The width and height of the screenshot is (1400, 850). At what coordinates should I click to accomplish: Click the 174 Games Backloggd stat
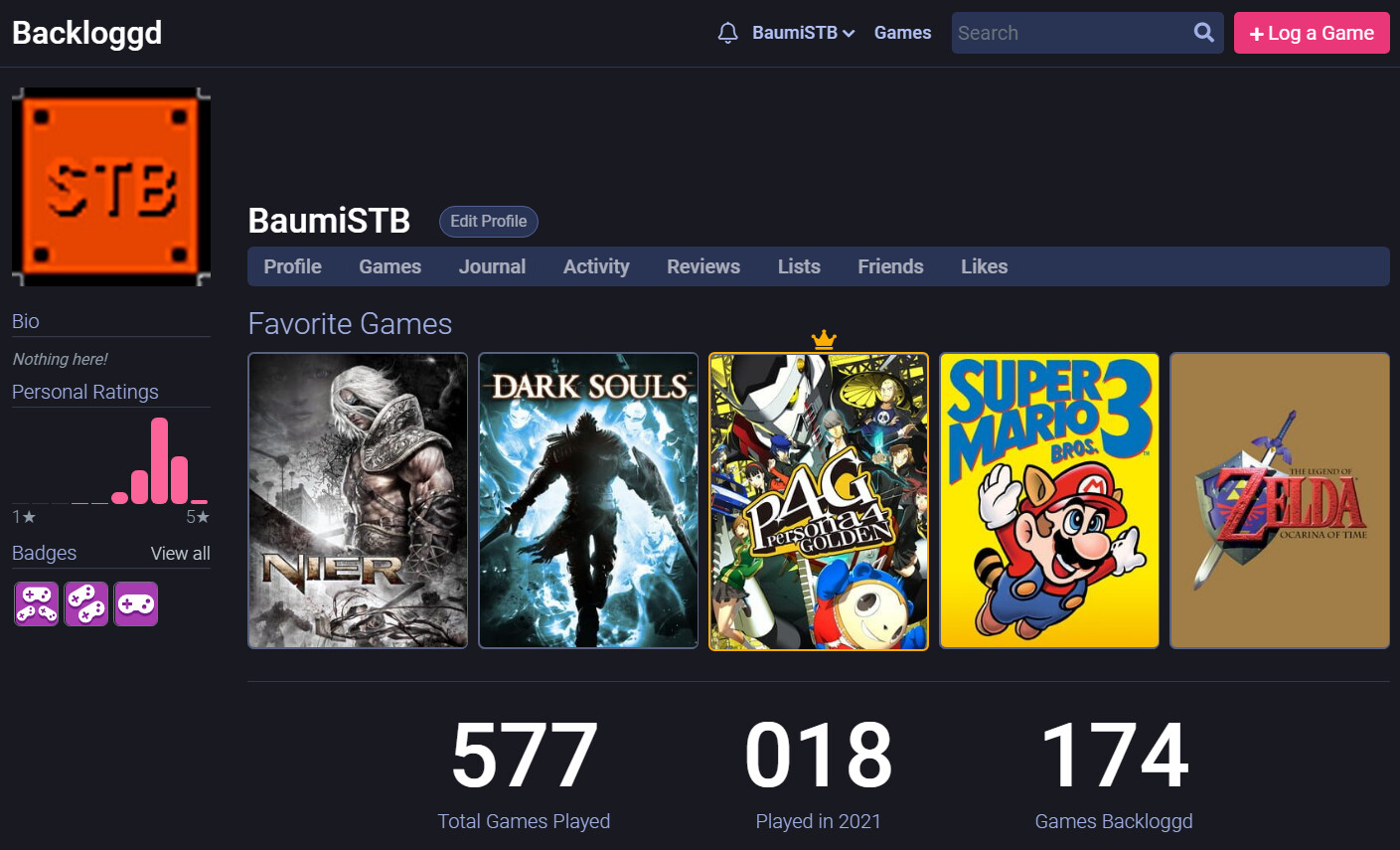(x=1114, y=775)
